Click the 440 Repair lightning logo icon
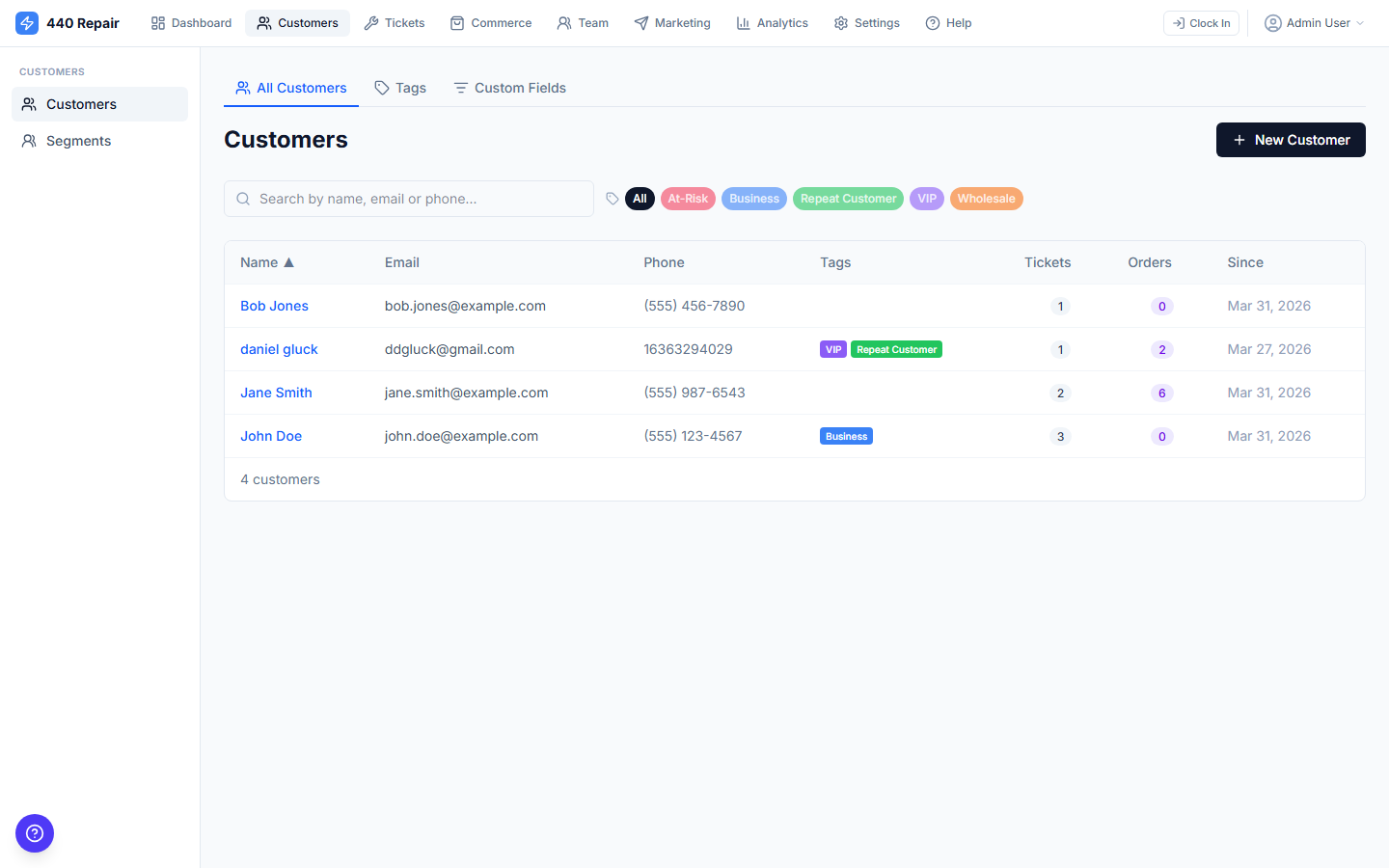 (27, 22)
